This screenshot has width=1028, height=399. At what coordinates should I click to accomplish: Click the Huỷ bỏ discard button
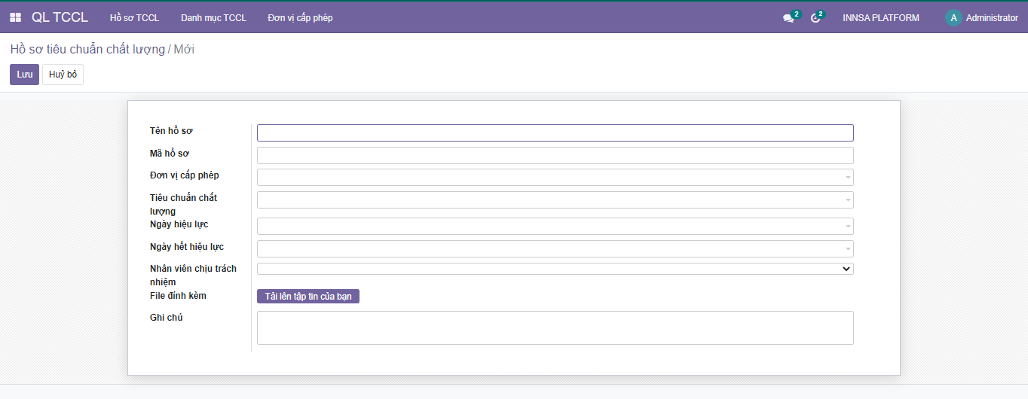pos(63,75)
